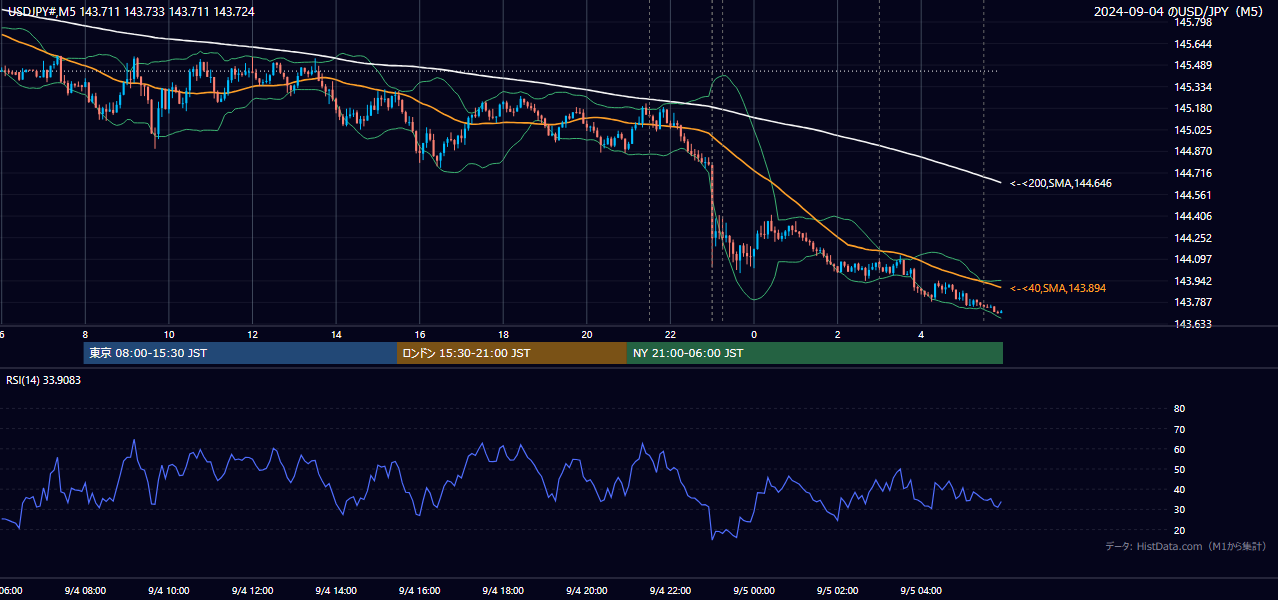Click the 145.798 price axis label

pos(1192,22)
